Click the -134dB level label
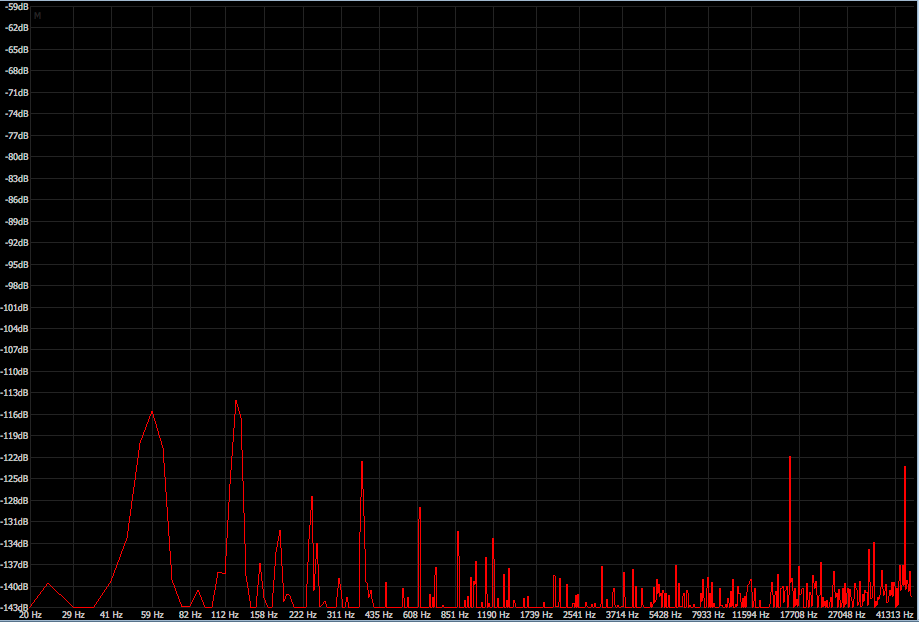The height and width of the screenshot is (622, 919). (x=15, y=543)
